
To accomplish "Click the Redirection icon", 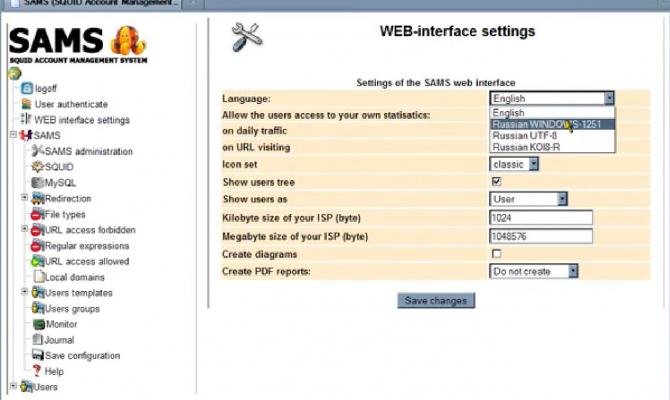I will tap(38, 198).
